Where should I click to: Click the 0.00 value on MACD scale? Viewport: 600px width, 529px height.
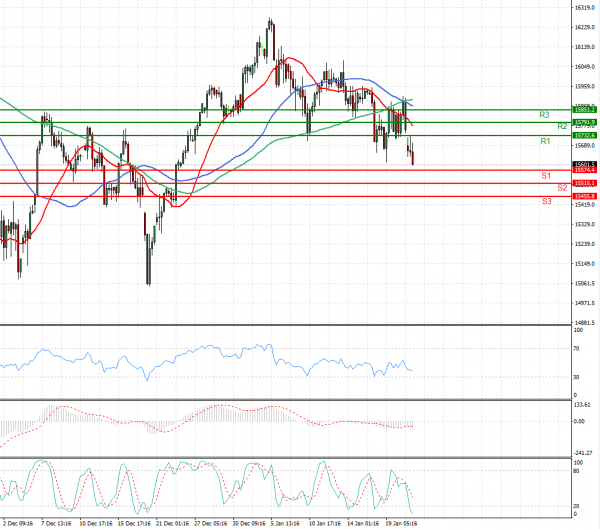click(579, 421)
